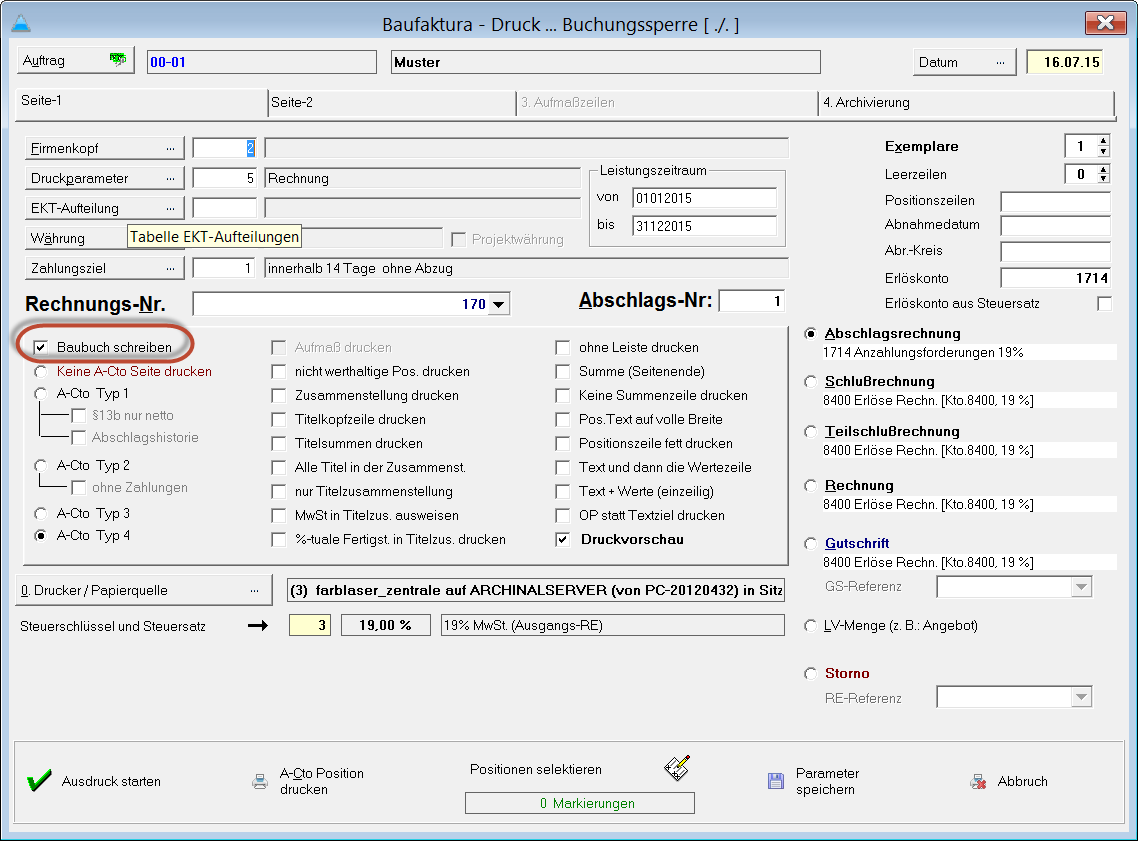Select the Schlußrechnung radio button
The image size is (1138, 841).
click(811, 382)
